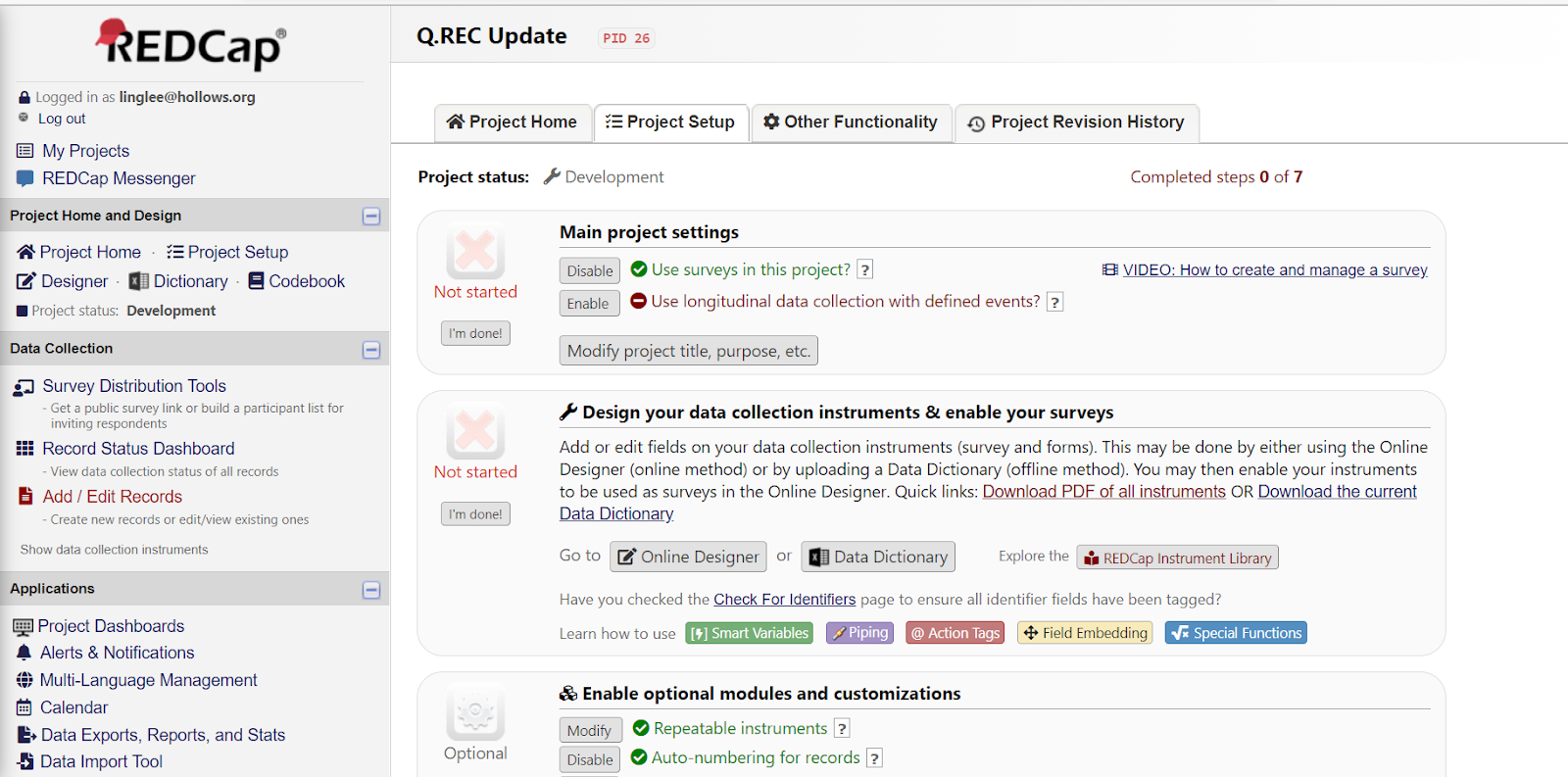Click the Project Dashboards monitor icon
This screenshot has width=1568, height=777.
click(23, 627)
